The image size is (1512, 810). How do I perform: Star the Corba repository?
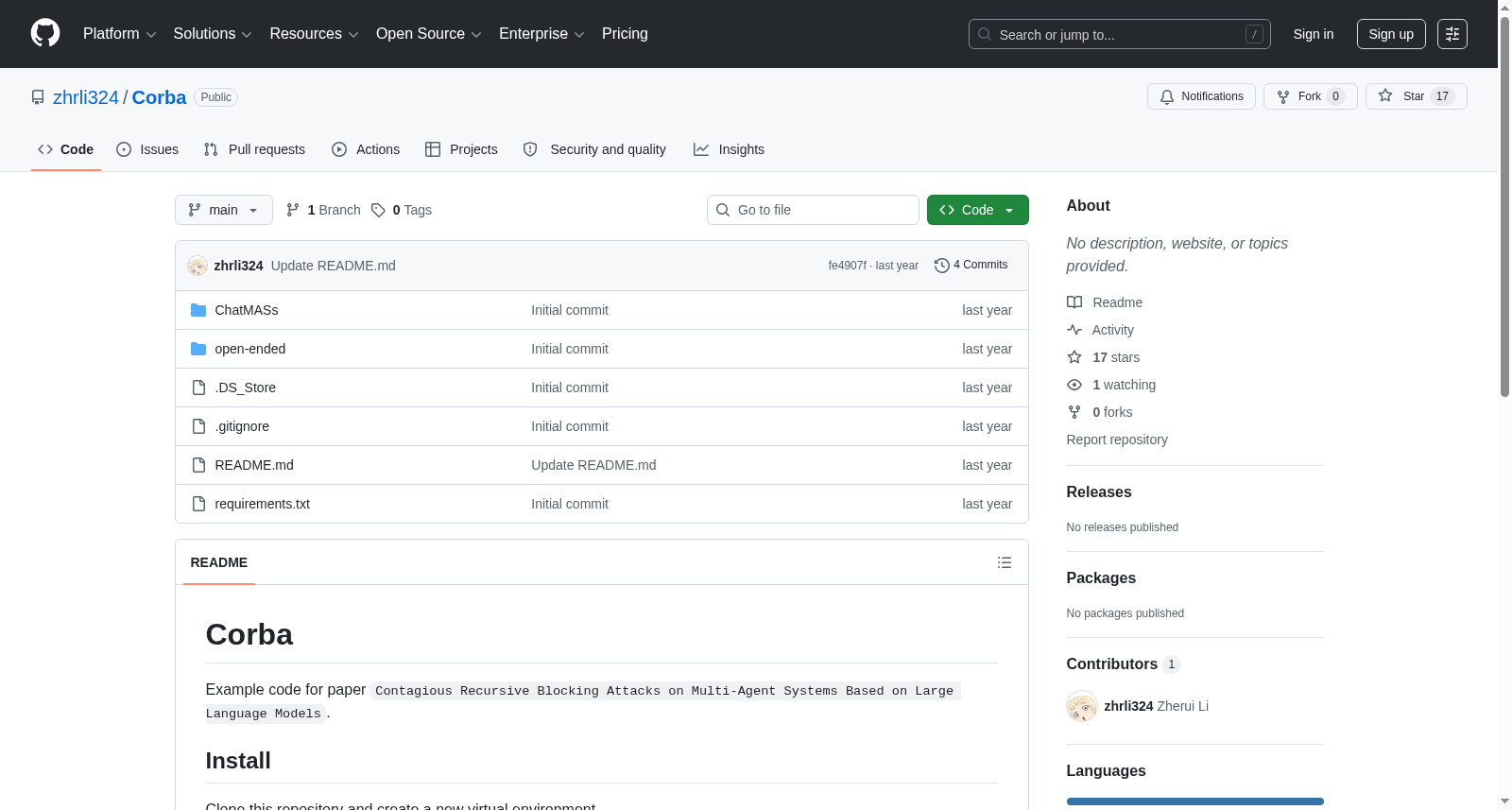(x=1416, y=96)
